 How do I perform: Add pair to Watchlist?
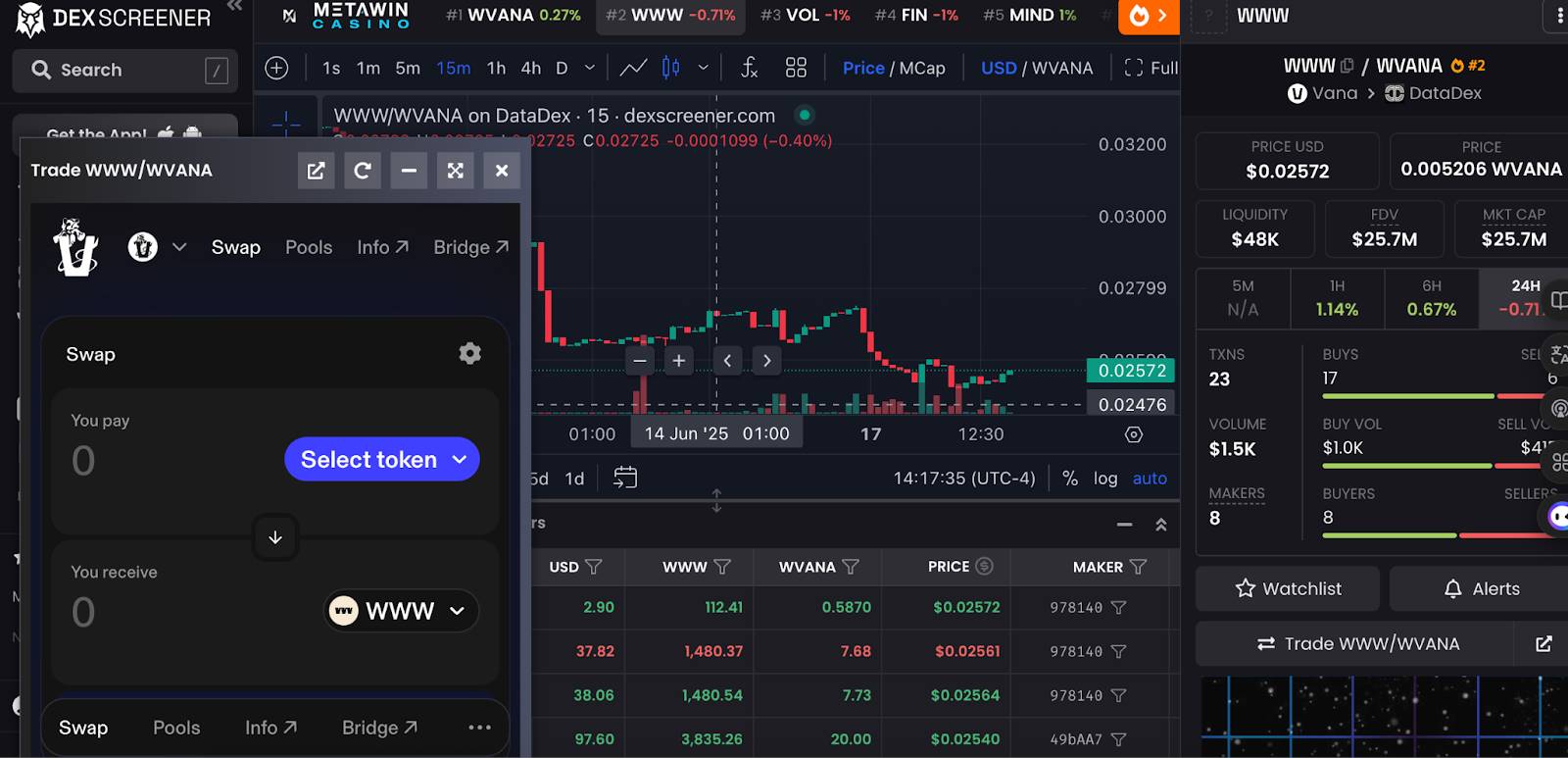coord(1288,588)
